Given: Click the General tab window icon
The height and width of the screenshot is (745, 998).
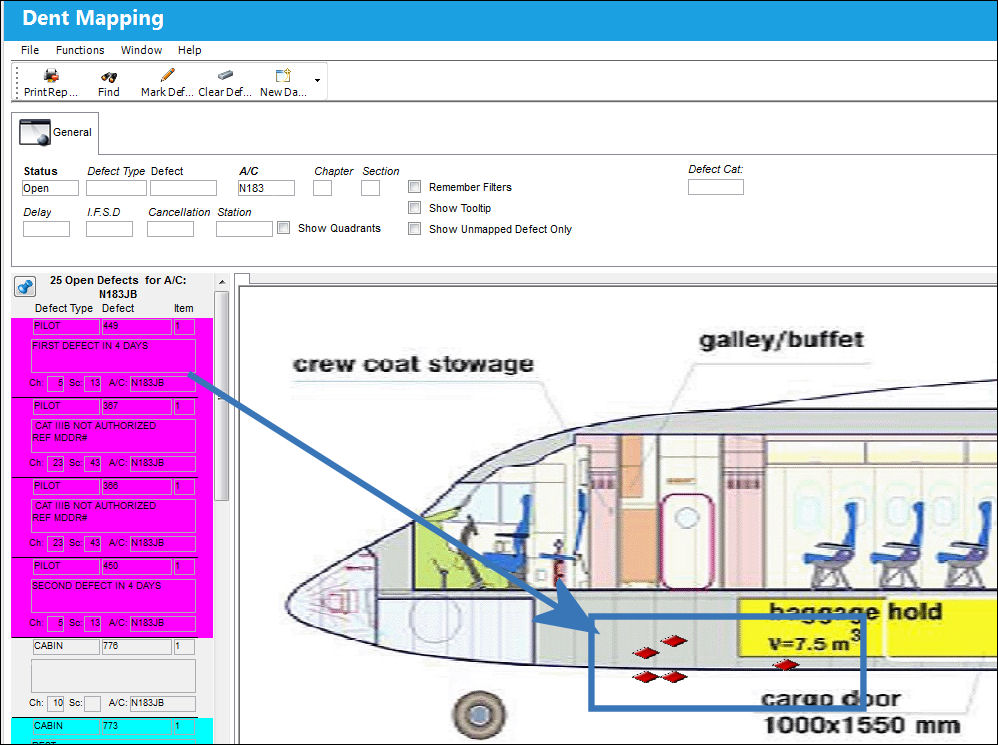Looking at the screenshot, I should click(35, 132).
